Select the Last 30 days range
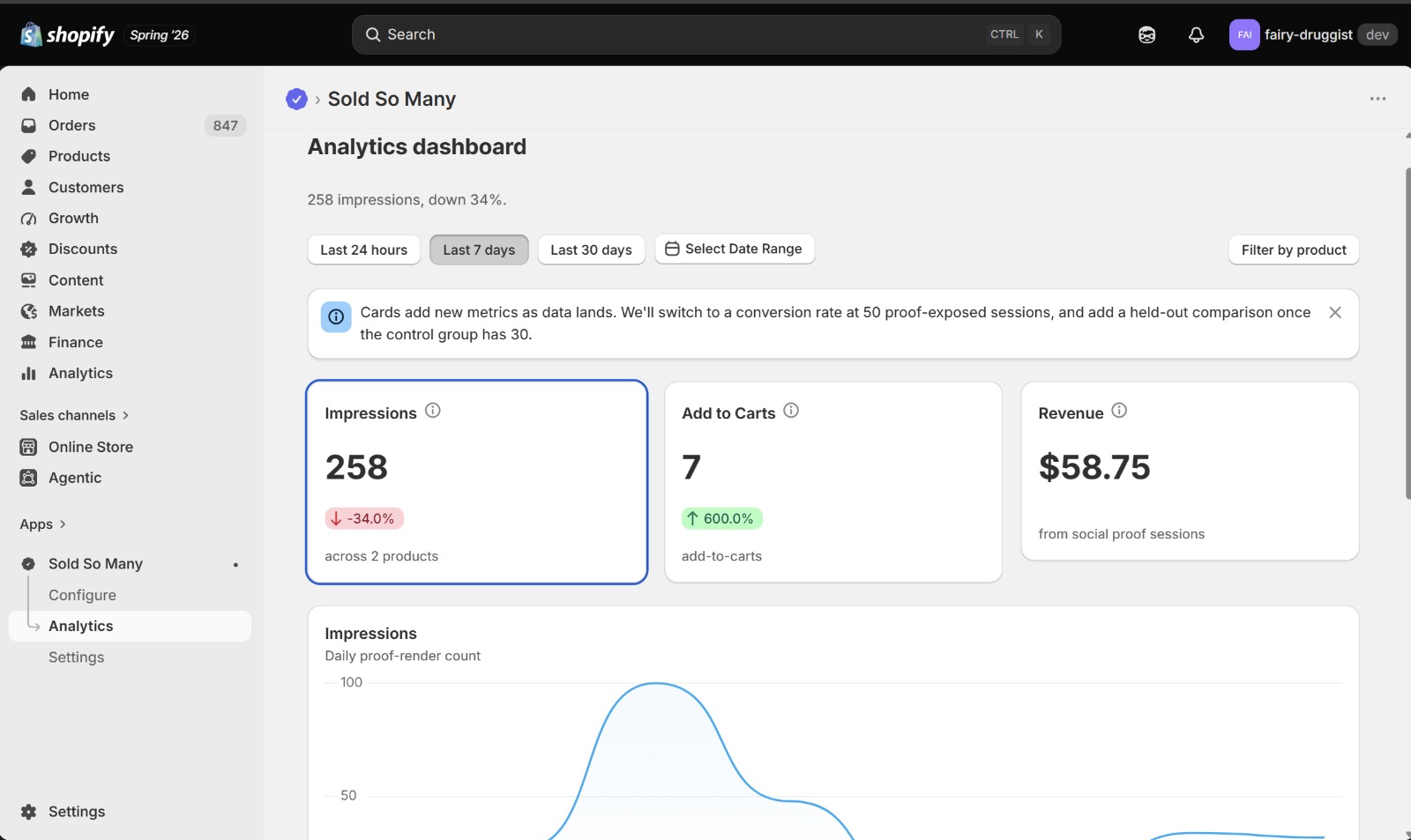The image size is (1411, 840). 592,250
